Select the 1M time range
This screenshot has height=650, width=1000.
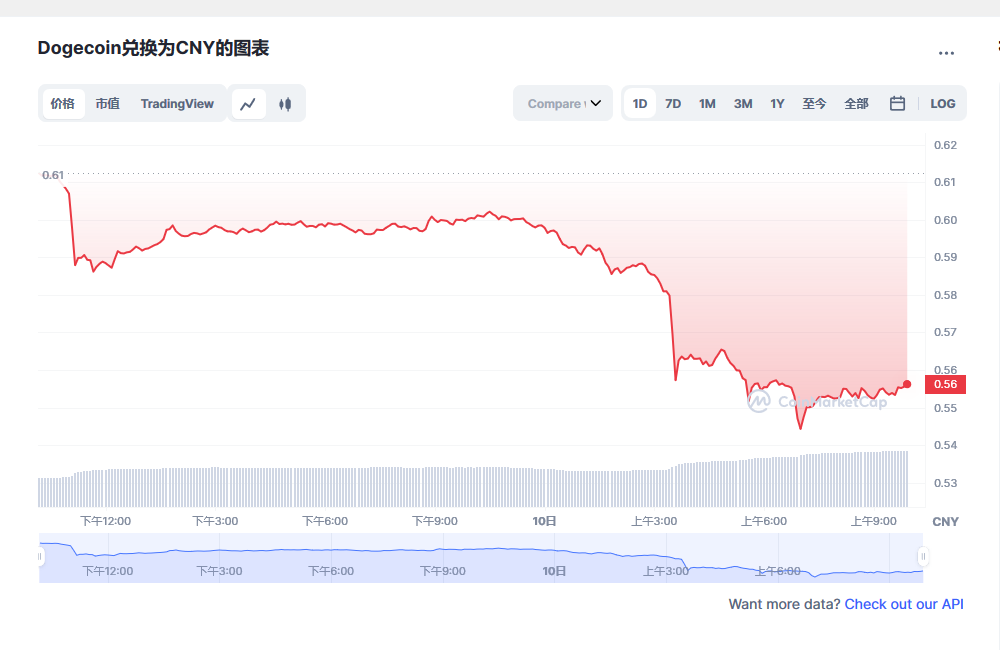707,103
